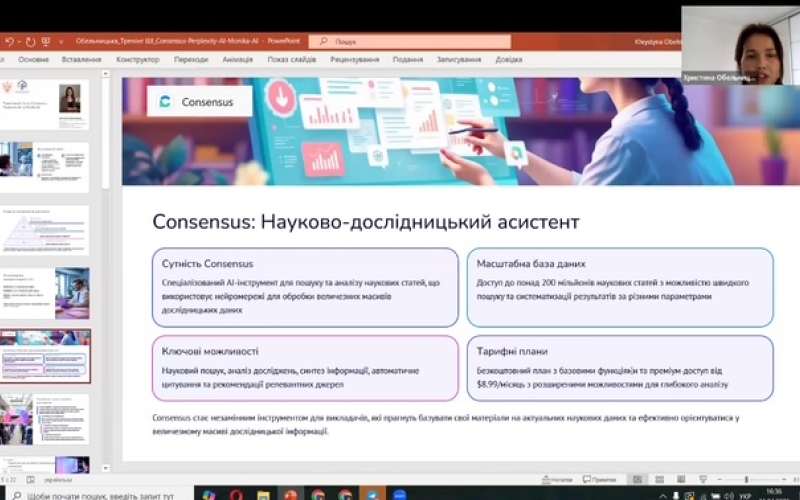Image resolution: width=800 pixels, height=500 pixels.
Task: Select highlighted slide 5 Consensus thumbnail
Action: point(45,356)
